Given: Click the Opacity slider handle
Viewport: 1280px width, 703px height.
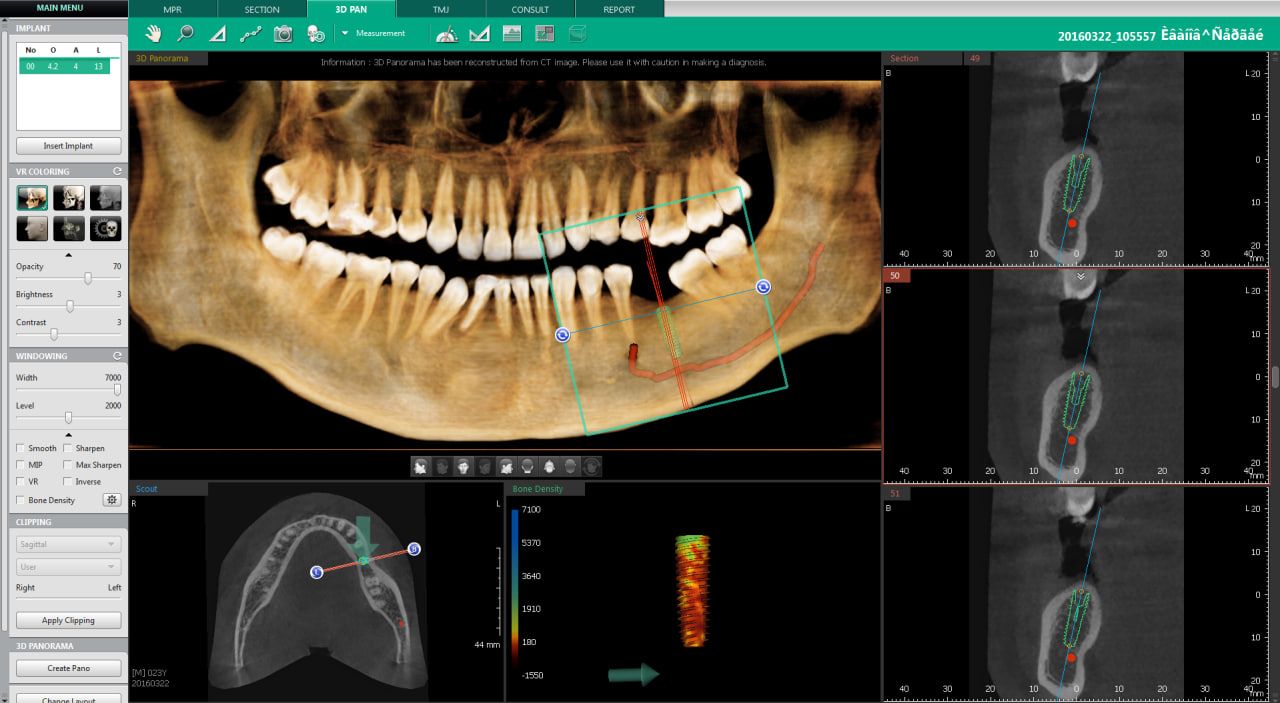Looking at the screenshot, I should tap(88, 278).
